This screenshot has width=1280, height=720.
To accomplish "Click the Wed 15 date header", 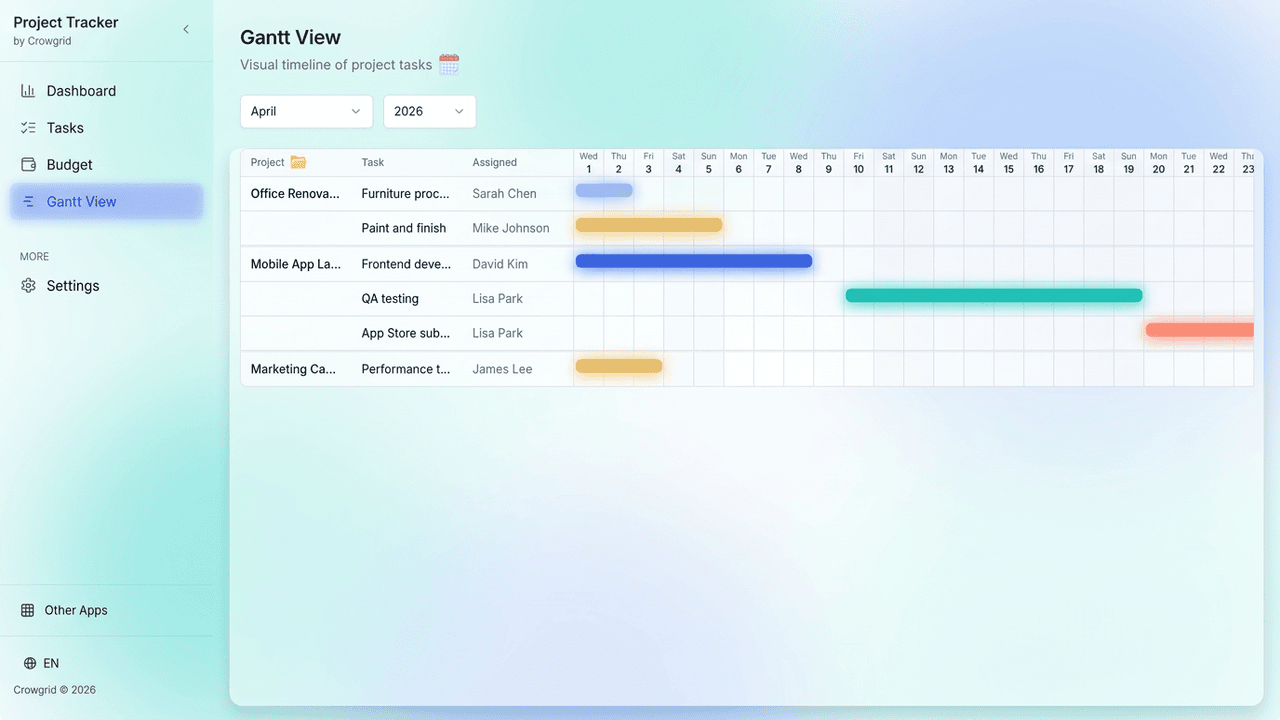I will click(x=1009, y=163).
